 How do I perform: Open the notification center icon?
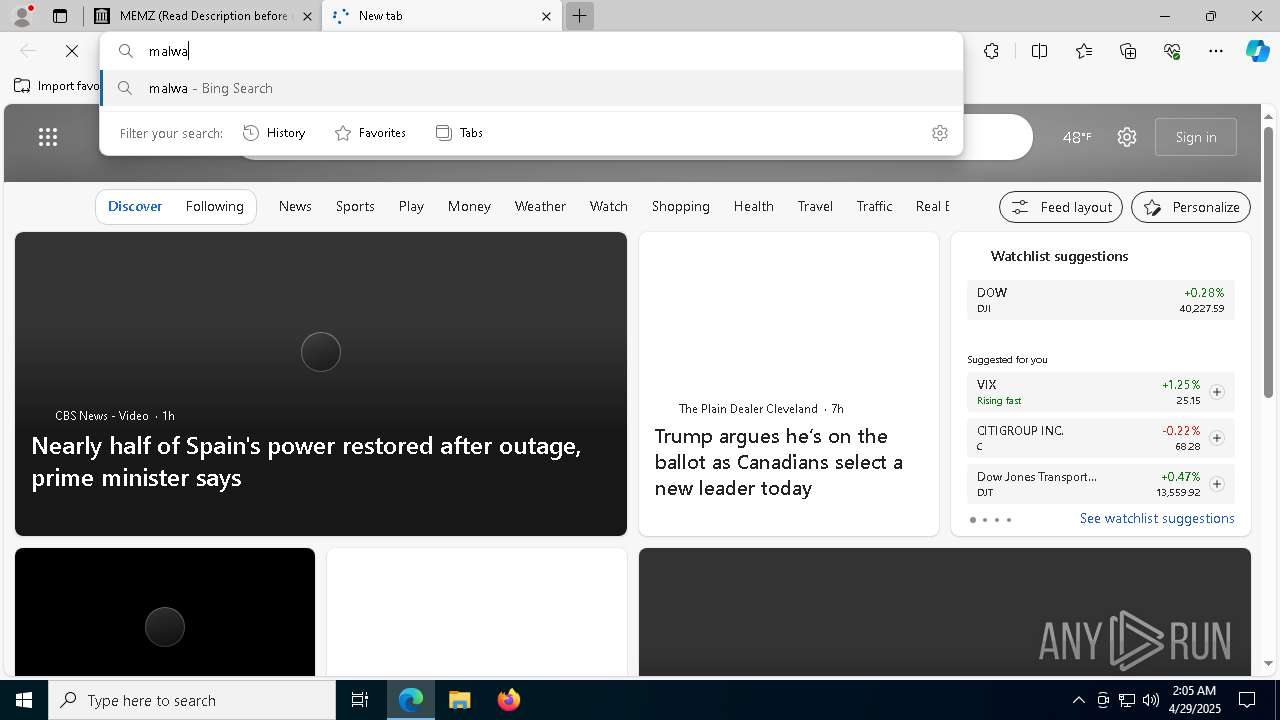click(1248, 700)
